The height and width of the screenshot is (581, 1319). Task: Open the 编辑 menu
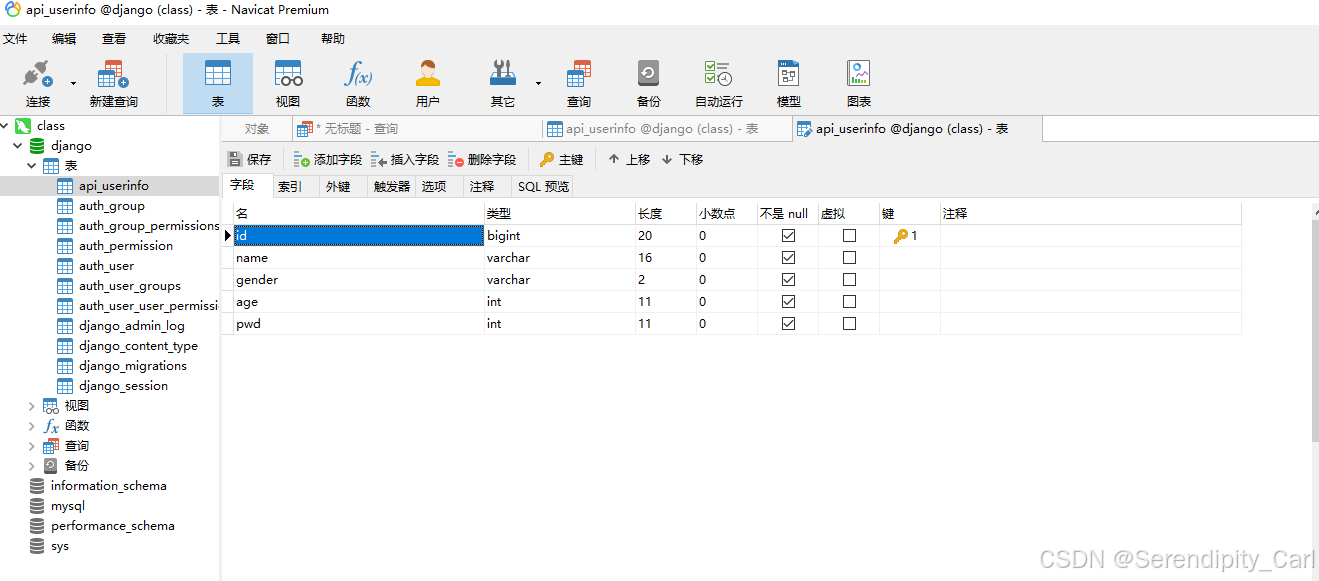point(64,39)
